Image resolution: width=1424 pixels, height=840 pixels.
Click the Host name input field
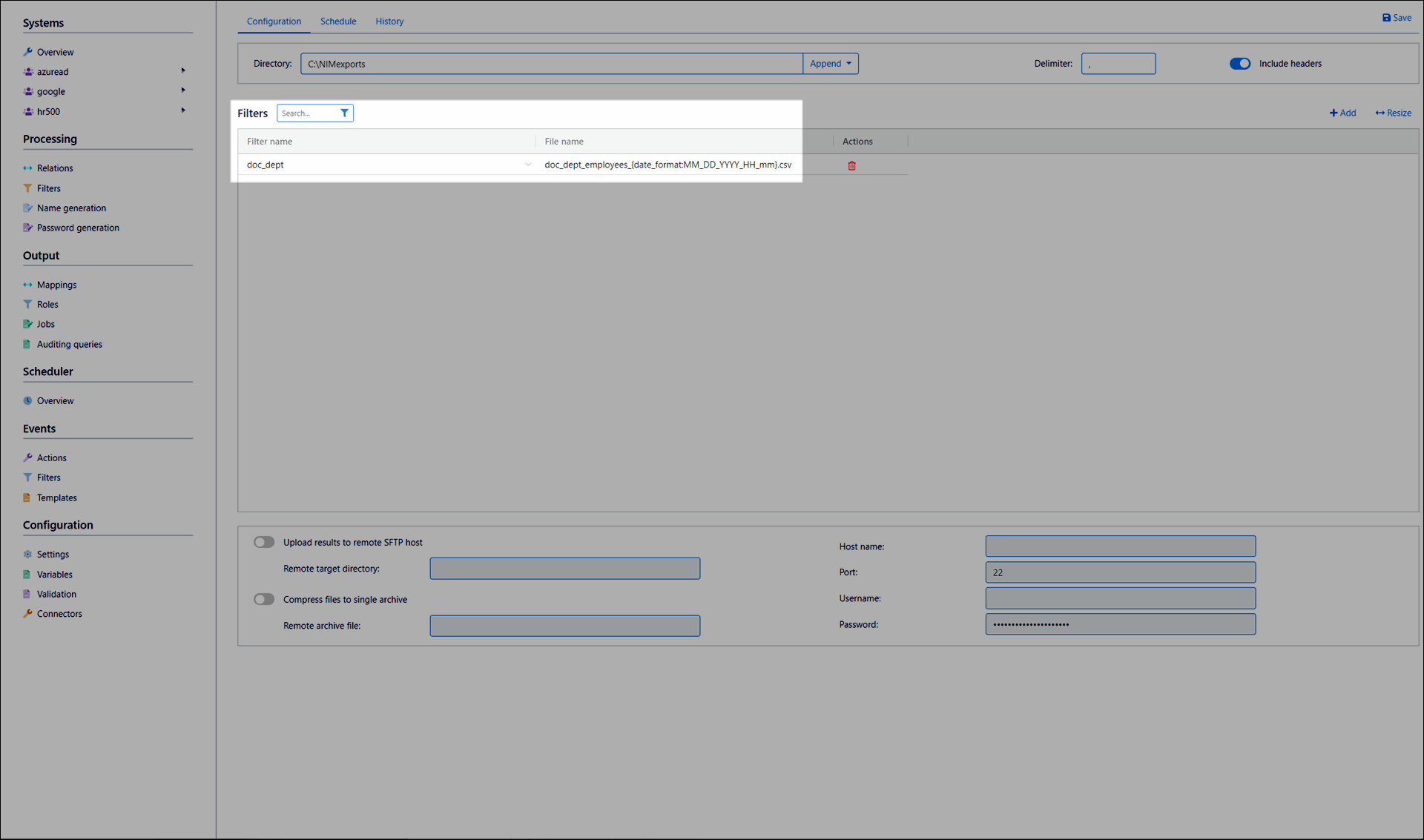(x=1120, y=546)
